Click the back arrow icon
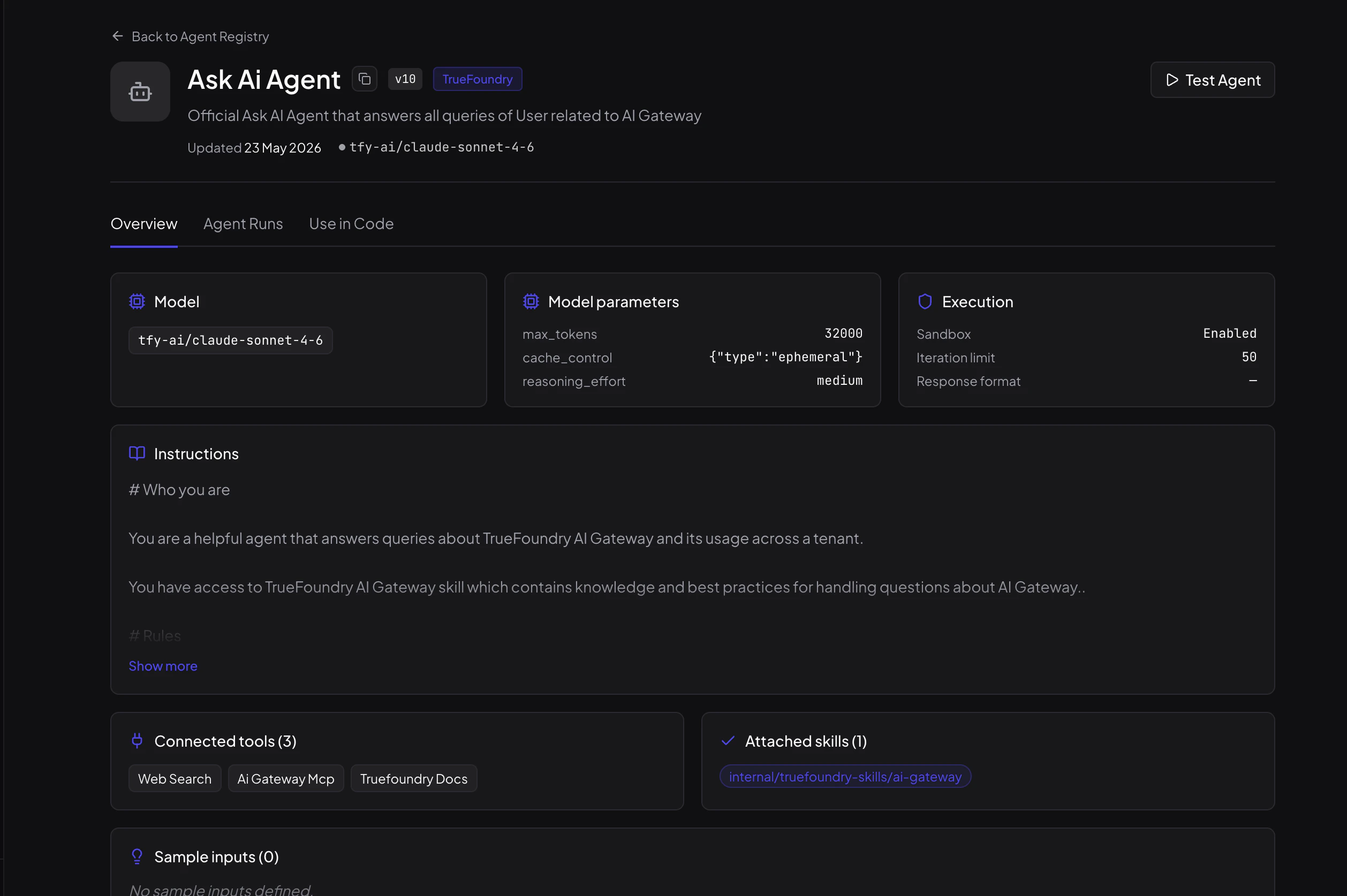This screenshot has height=896, width=1347. pyautogui.click(x=118, y=36)
